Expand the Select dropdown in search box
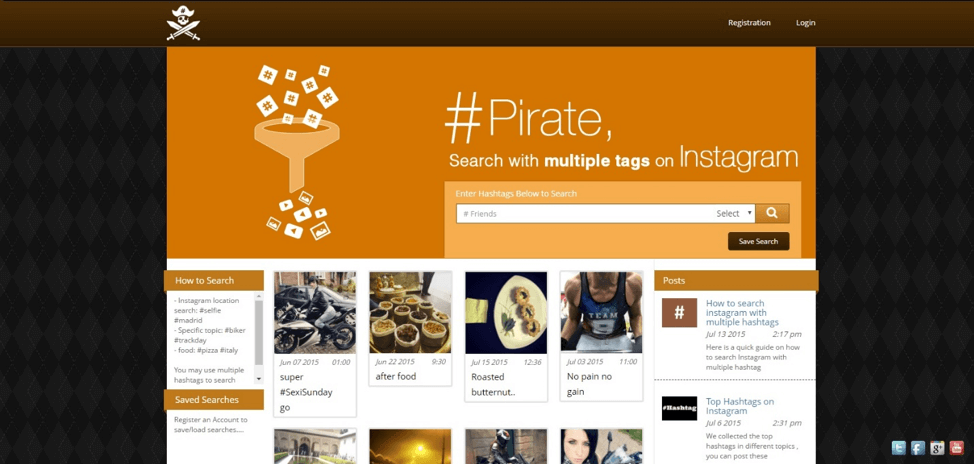 tap(734, 214)
